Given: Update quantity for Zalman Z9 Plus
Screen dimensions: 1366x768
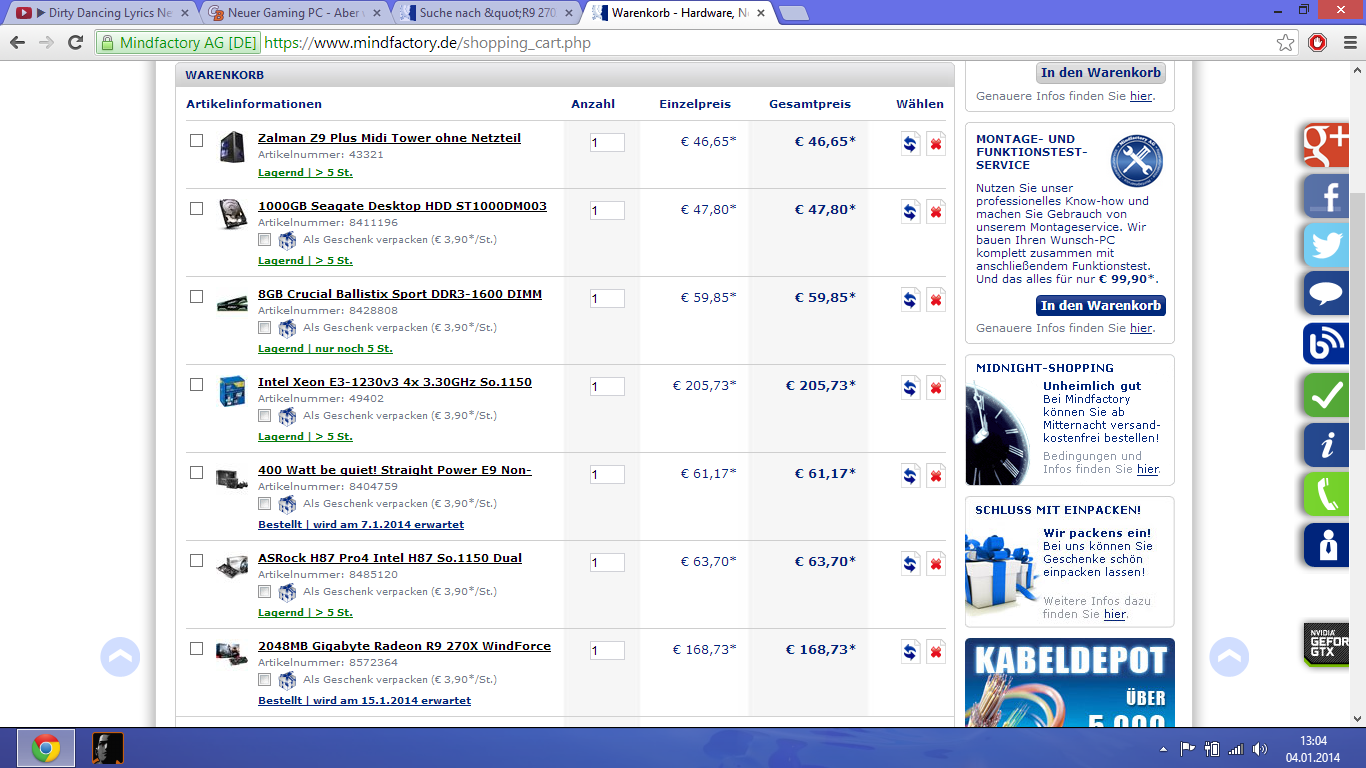Looking at the screenshot, I should 910,143.
